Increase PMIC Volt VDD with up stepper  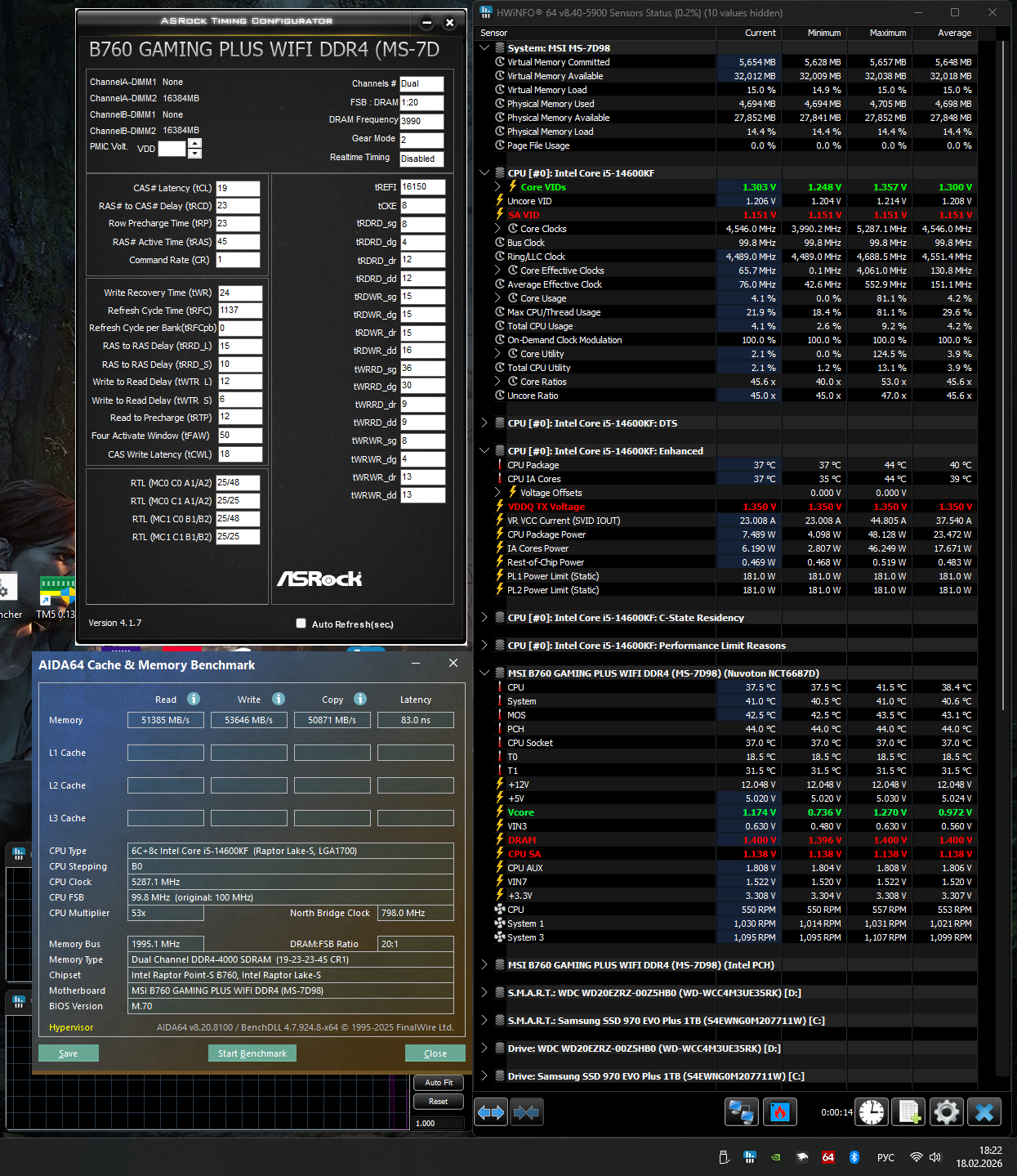pyautogui.click(x=194, y=144)
